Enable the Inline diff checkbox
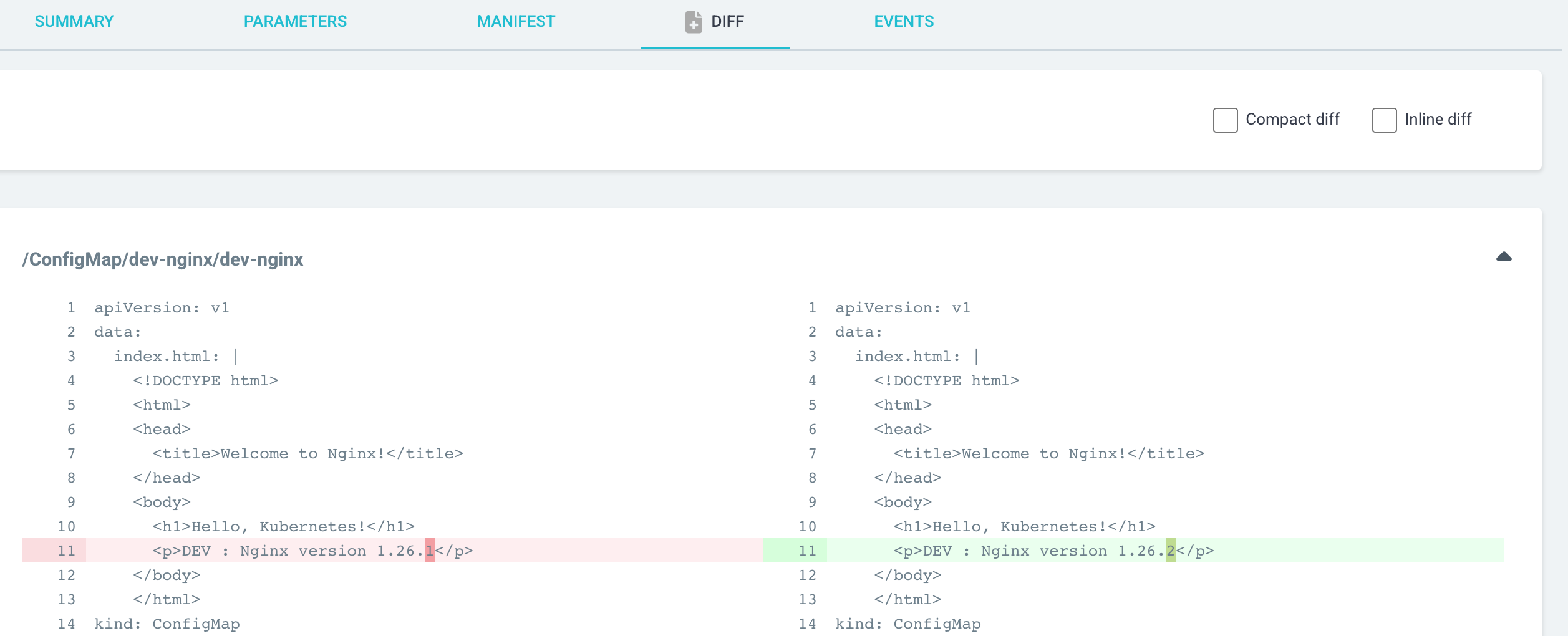 pyautogui.click(x=1384, y=120)
